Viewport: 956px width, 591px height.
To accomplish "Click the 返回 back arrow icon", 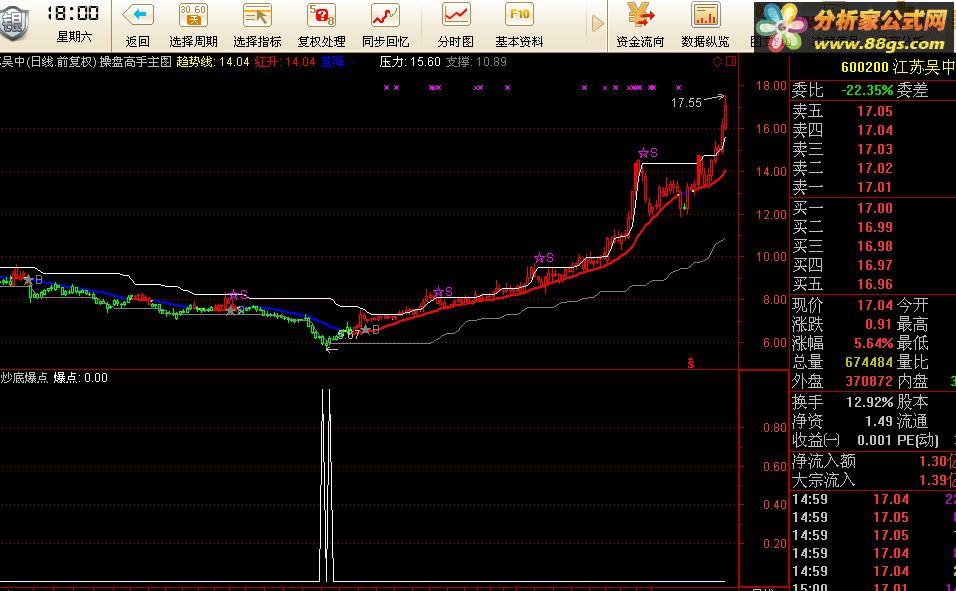I will pyautogui.click(x=138, y=15).
